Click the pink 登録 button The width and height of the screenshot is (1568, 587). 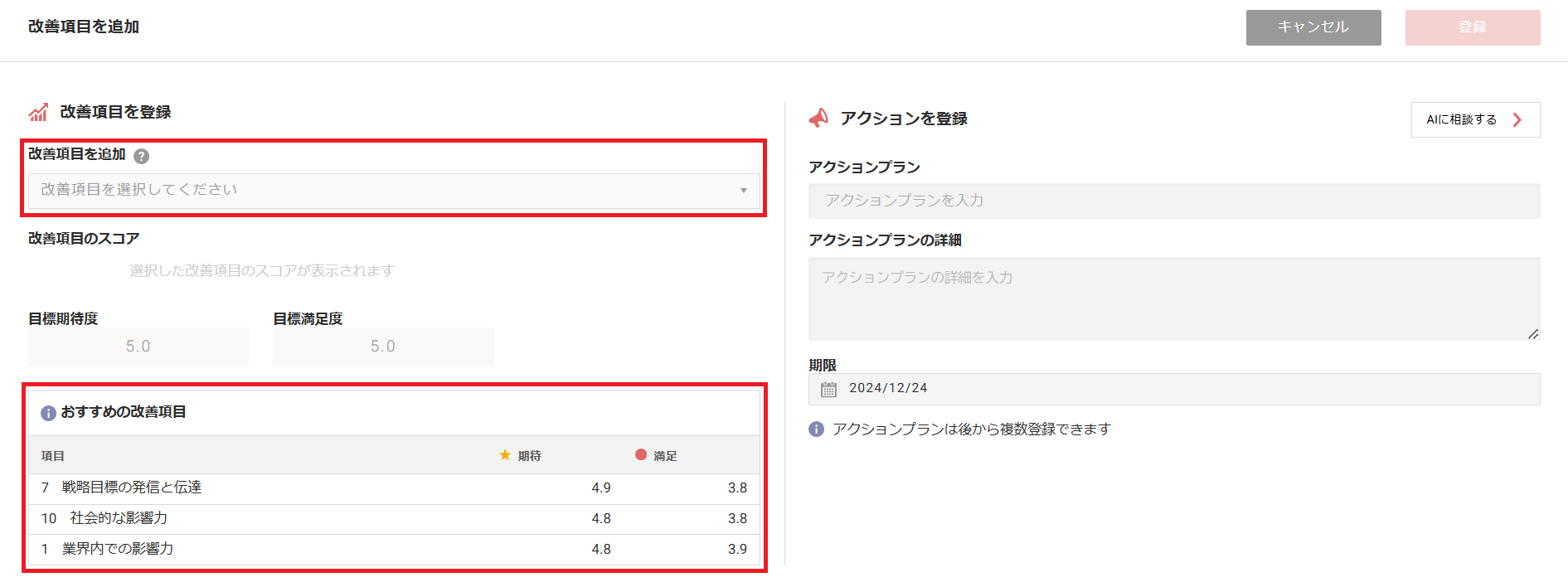[x=1473, y=27]
